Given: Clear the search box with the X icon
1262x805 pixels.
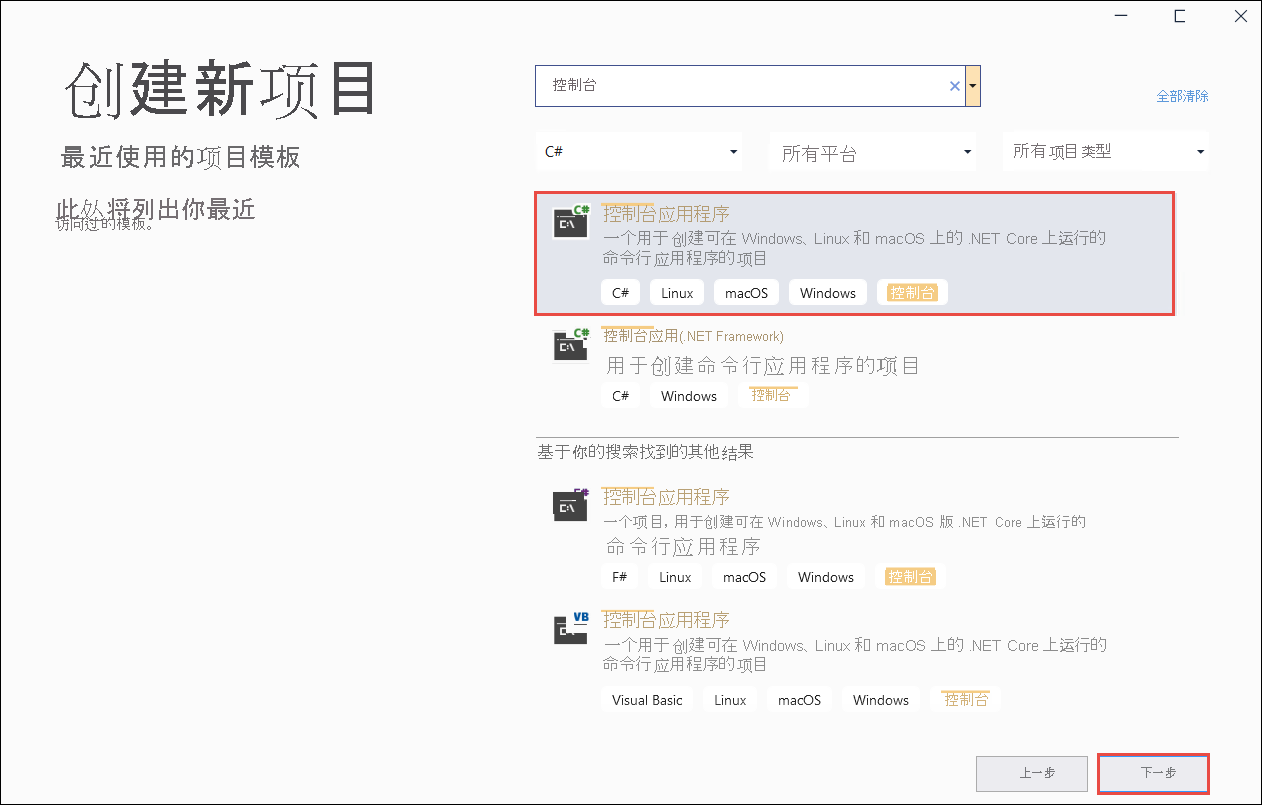Looking at the screenshot, I should (954, 86).
